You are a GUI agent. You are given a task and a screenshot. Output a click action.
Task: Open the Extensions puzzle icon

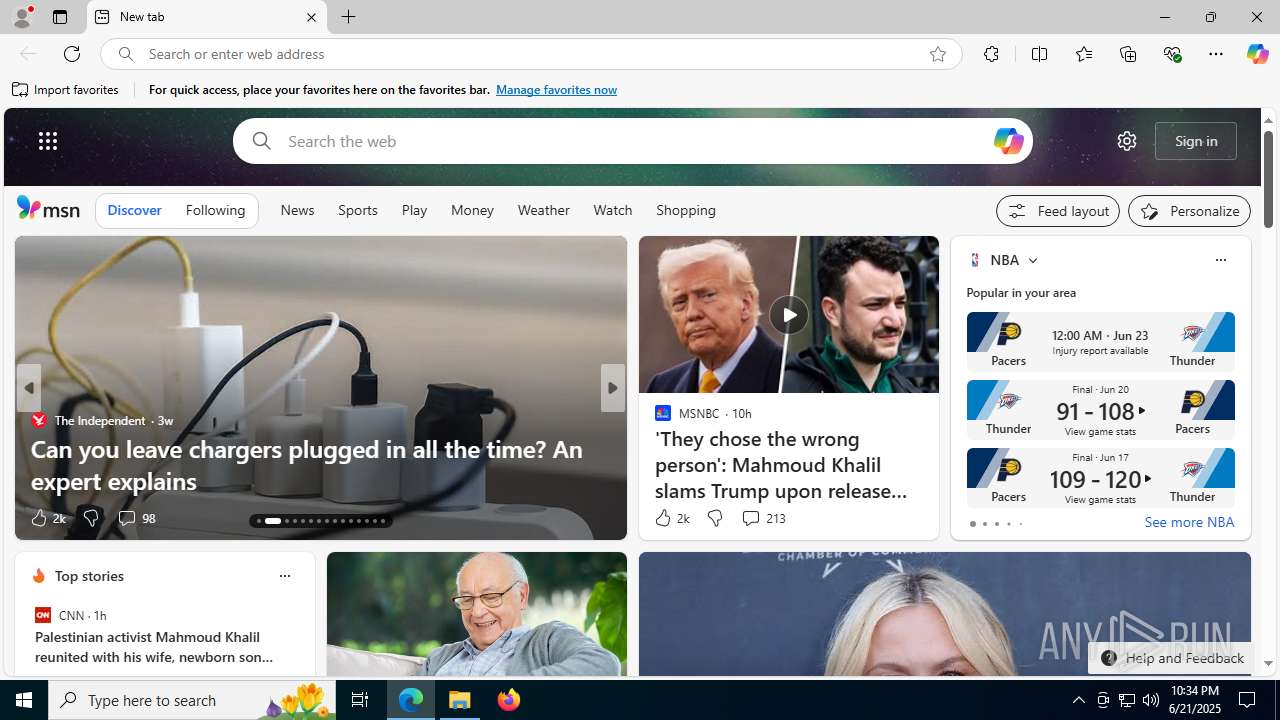(991, 54)
